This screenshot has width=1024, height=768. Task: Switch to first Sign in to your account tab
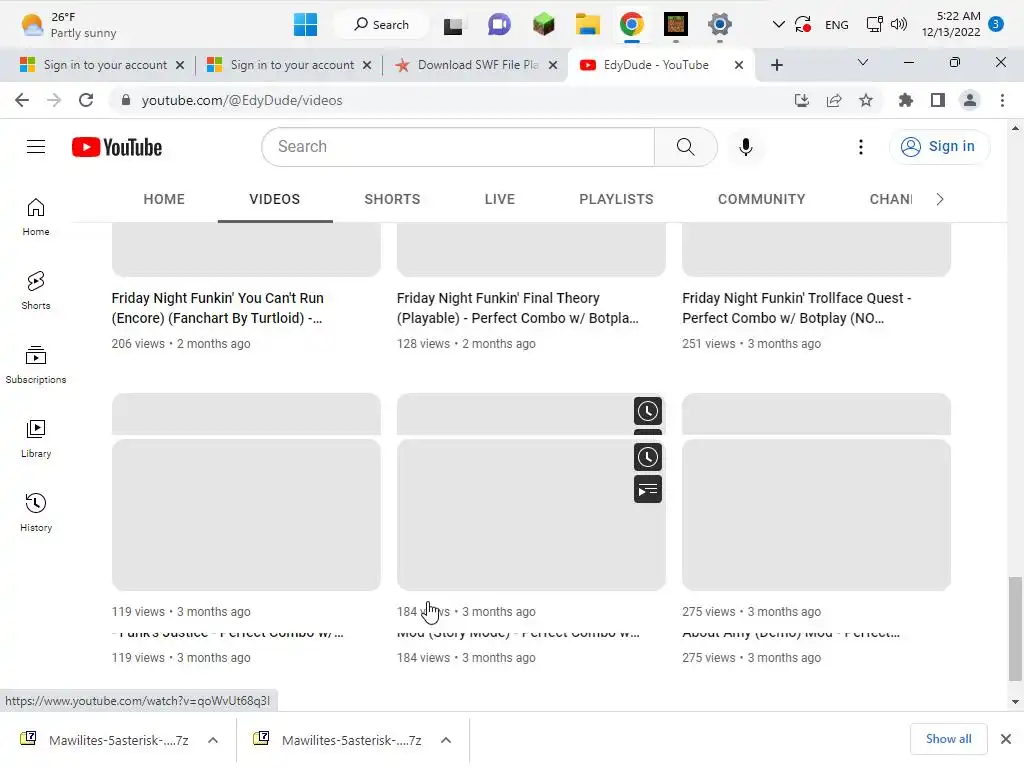coord(102,65)
